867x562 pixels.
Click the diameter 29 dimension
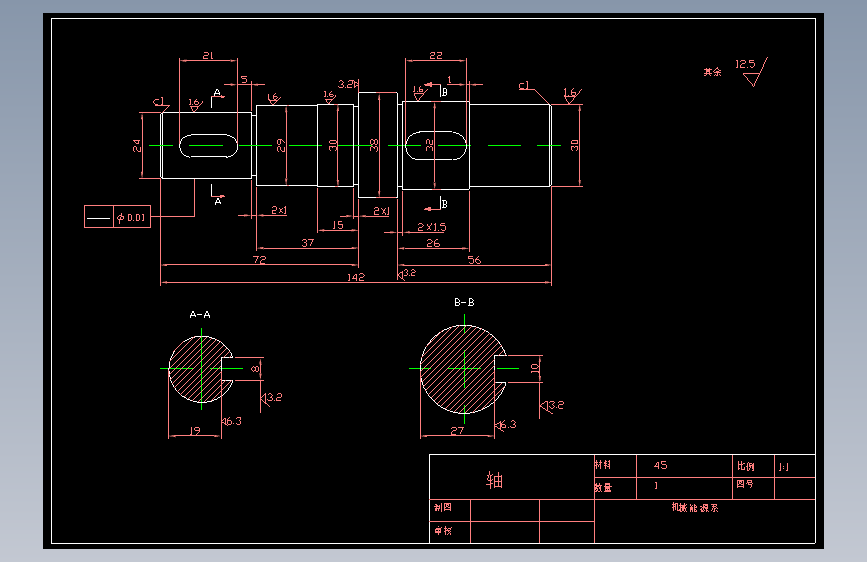281,145
